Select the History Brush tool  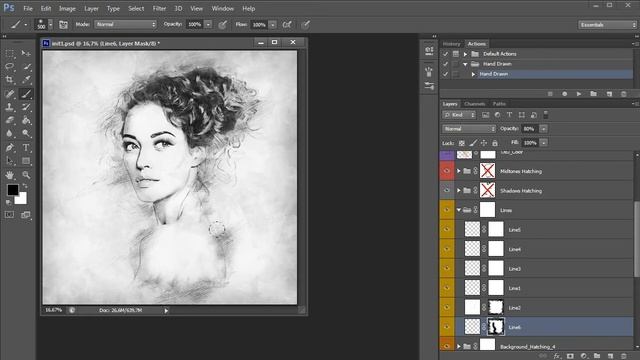(26, 107)
